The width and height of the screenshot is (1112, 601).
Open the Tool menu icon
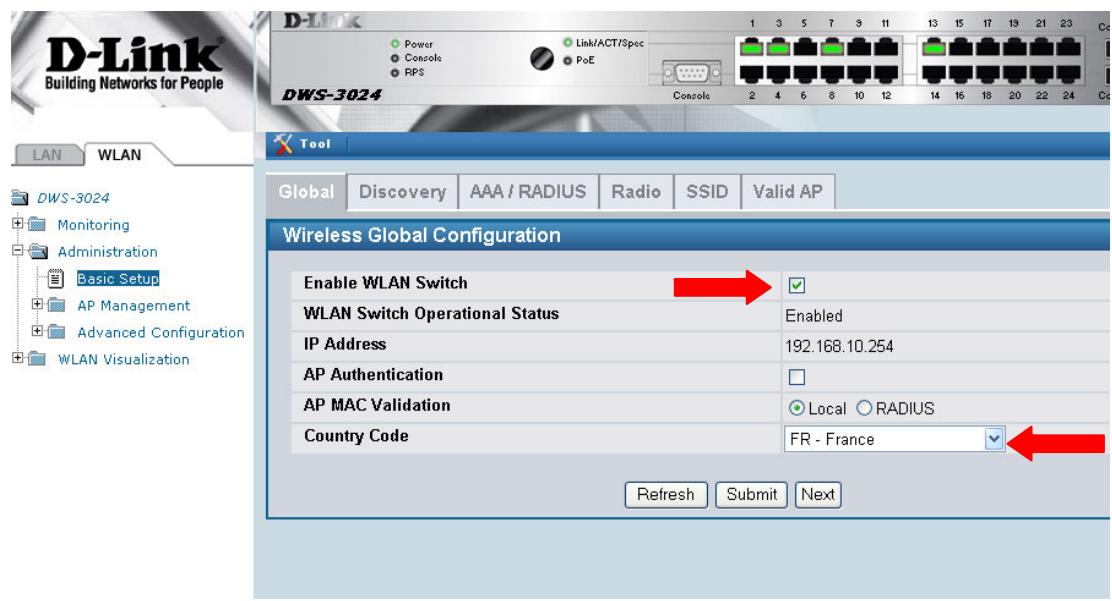tap(283, 144)
